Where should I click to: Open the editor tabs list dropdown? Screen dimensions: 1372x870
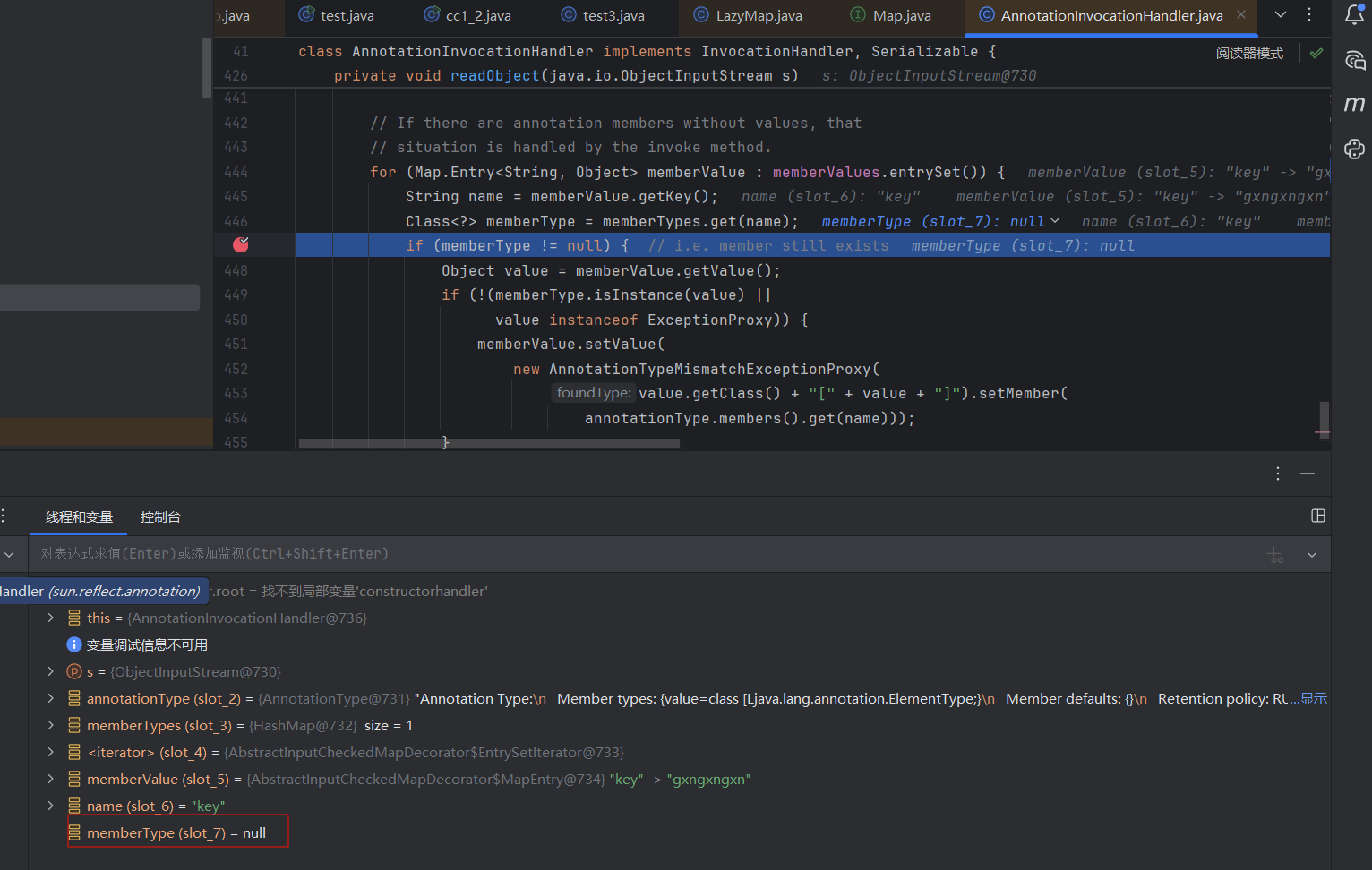1281,15
